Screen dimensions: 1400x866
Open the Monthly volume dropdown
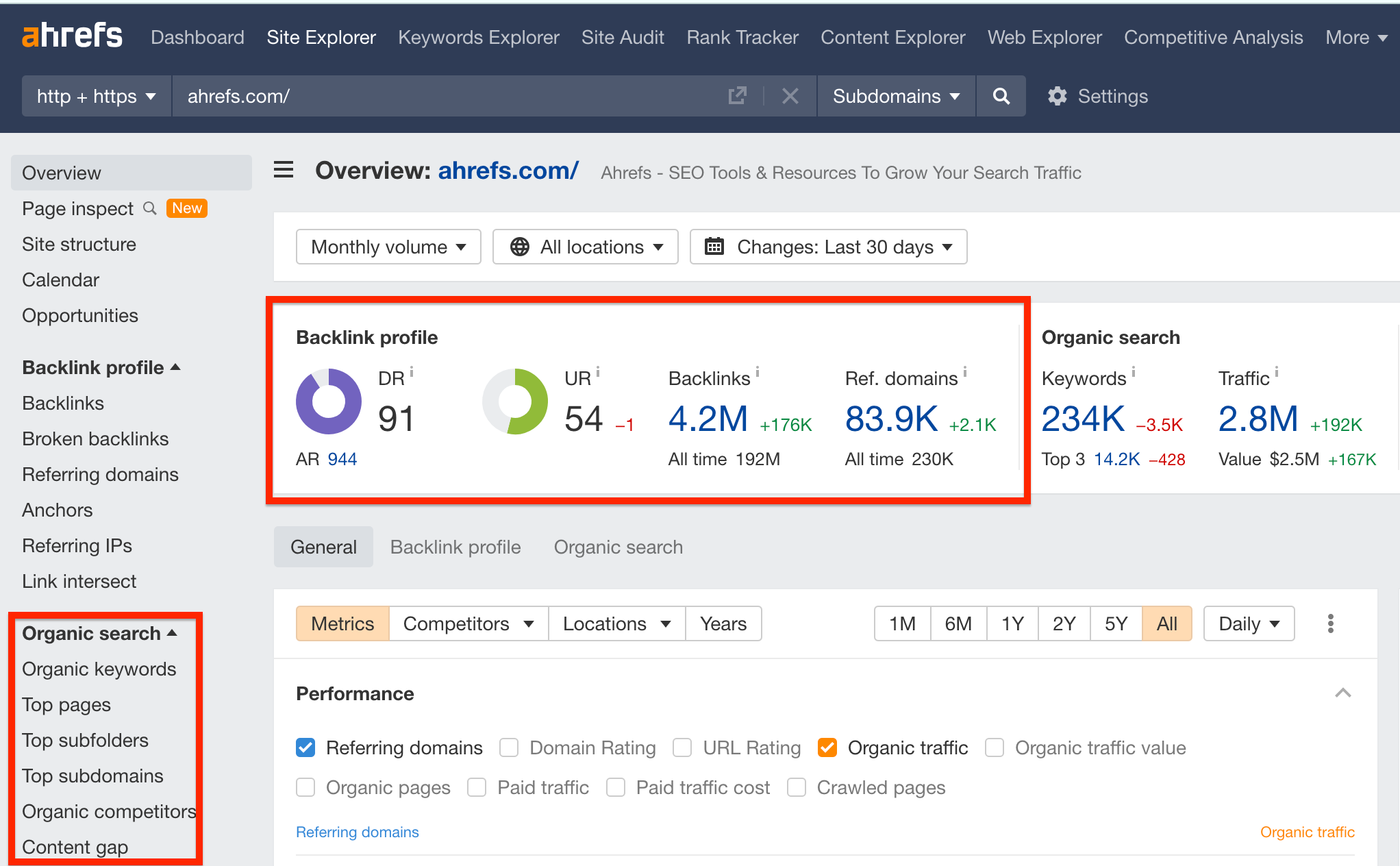388,247
